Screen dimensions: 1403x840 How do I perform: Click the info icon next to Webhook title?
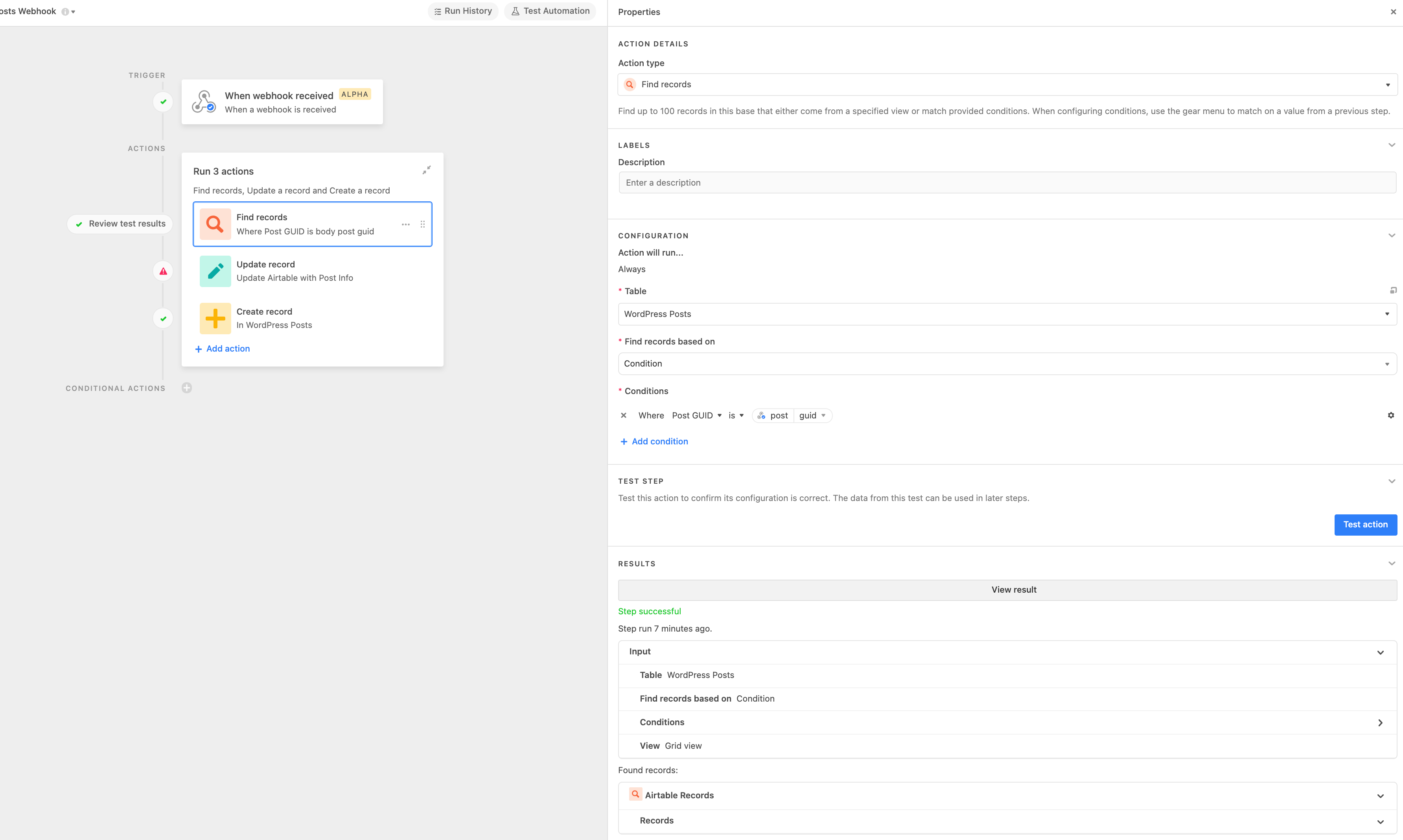click(65, 11)
